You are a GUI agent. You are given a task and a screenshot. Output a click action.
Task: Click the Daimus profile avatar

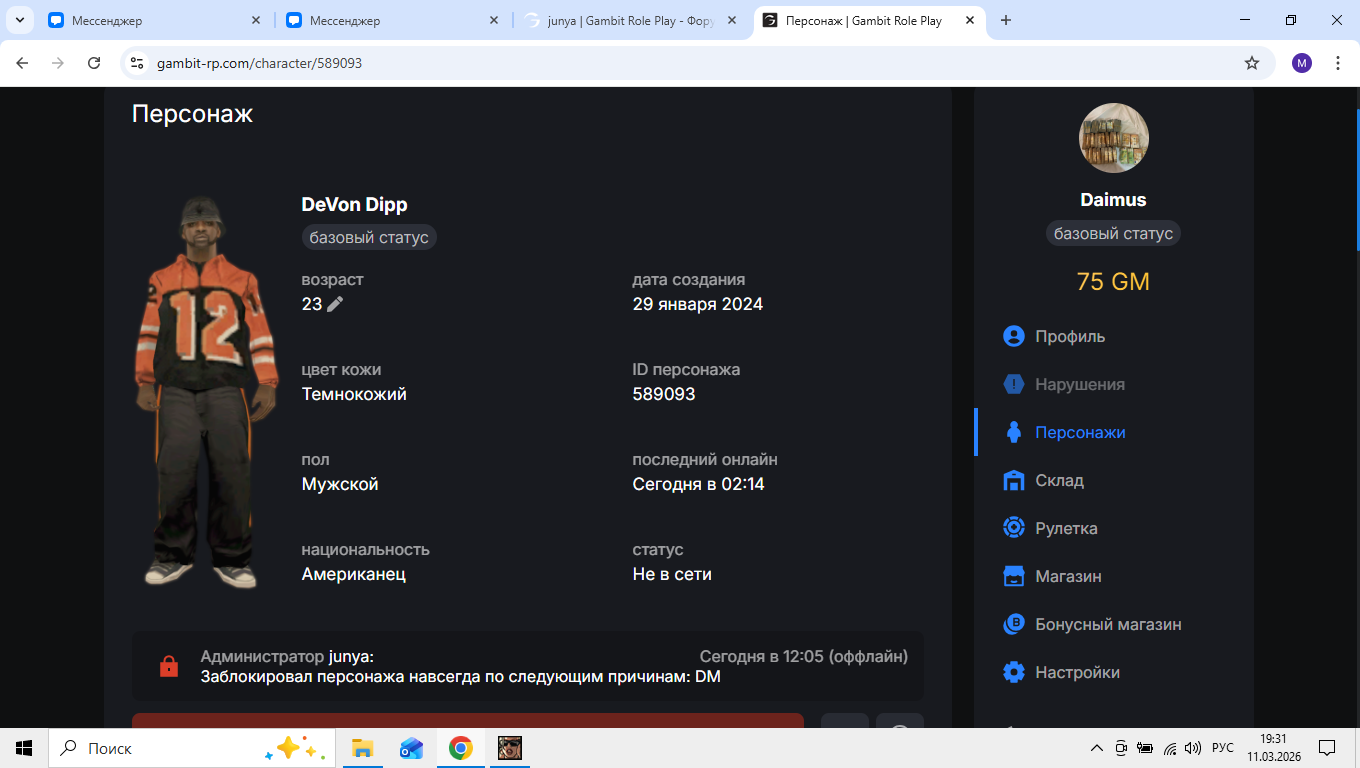(1113, 138)
